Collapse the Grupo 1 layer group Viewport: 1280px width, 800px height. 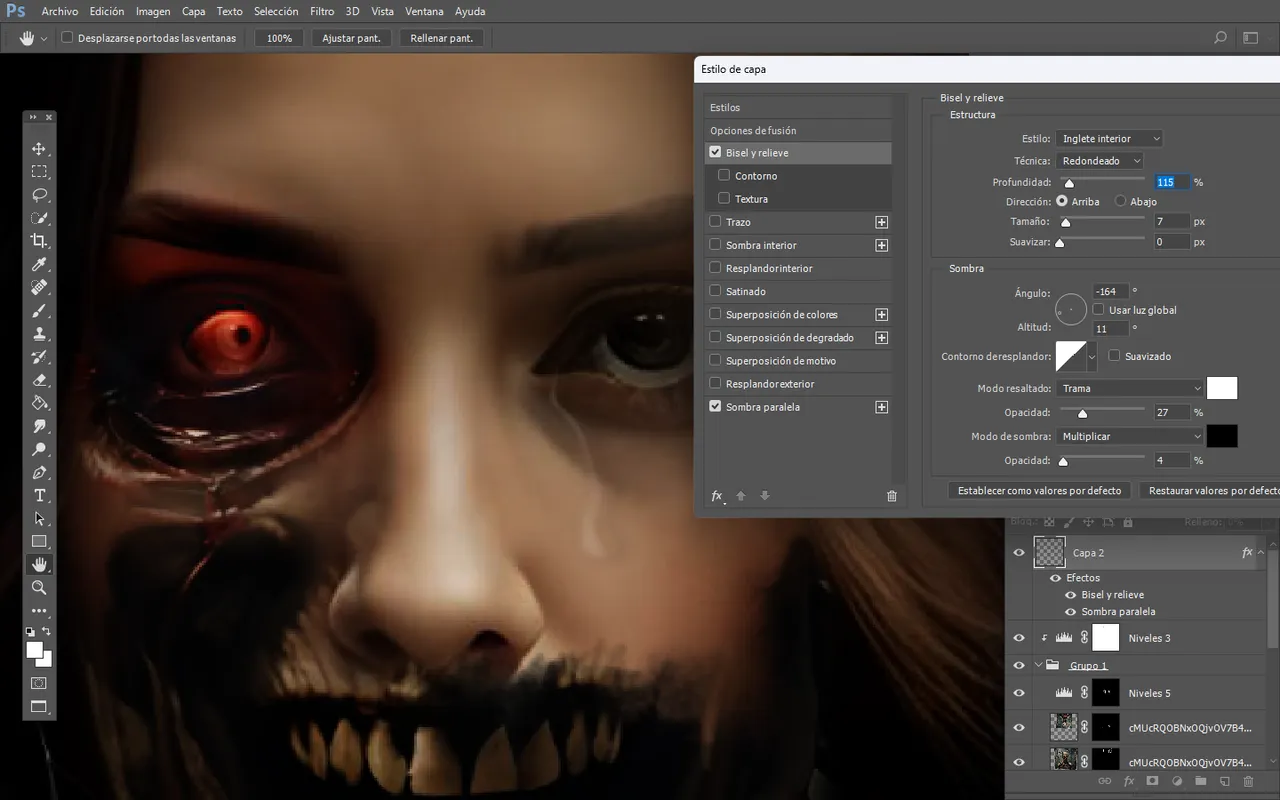tap(1038, 665)
